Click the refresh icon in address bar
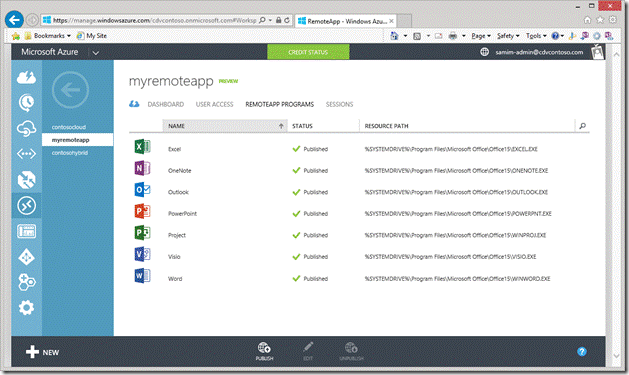This screenshot has height=375, width=629. pos(287,20)
